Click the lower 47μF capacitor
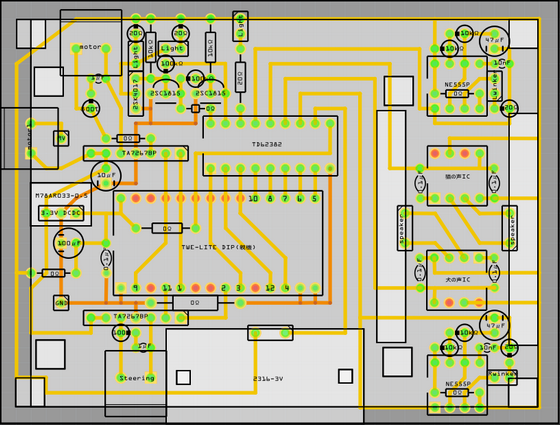The width and height of the screenshot is (560, 425). point(495,325)
